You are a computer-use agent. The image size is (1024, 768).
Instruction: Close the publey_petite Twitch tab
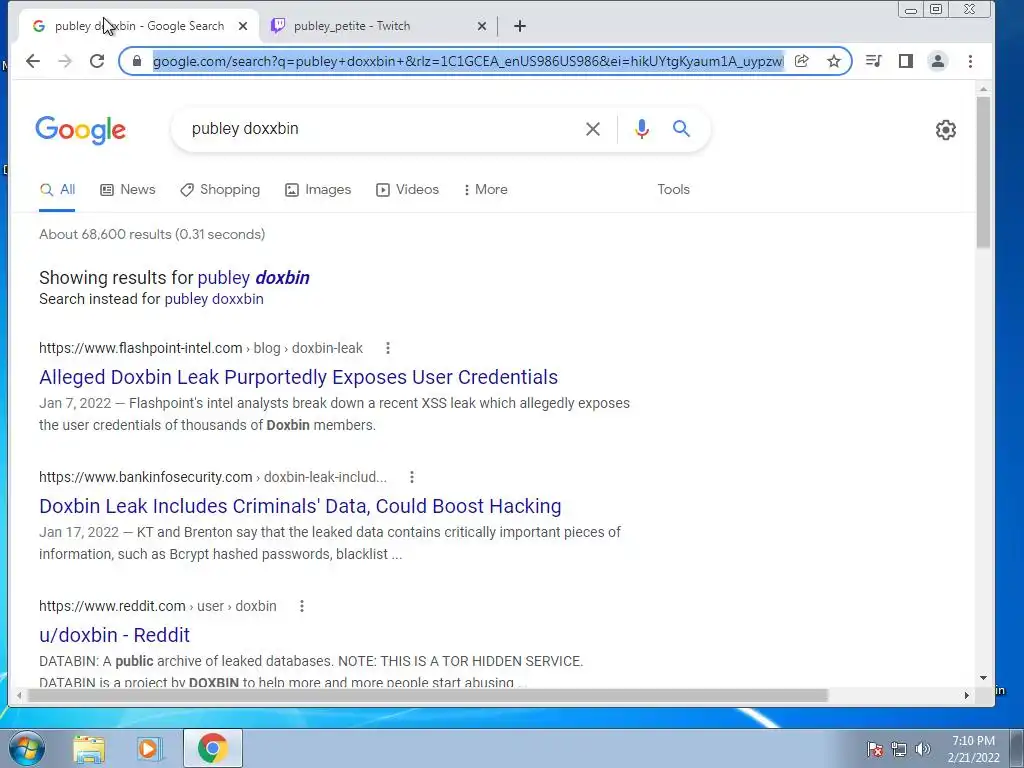click(482, 26)
